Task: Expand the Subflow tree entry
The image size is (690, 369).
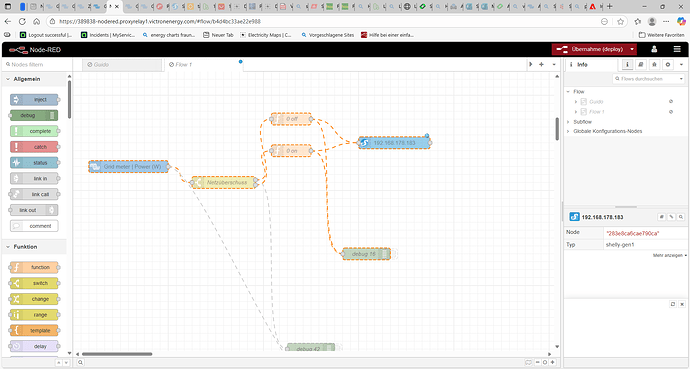Action: coord(568,122)
